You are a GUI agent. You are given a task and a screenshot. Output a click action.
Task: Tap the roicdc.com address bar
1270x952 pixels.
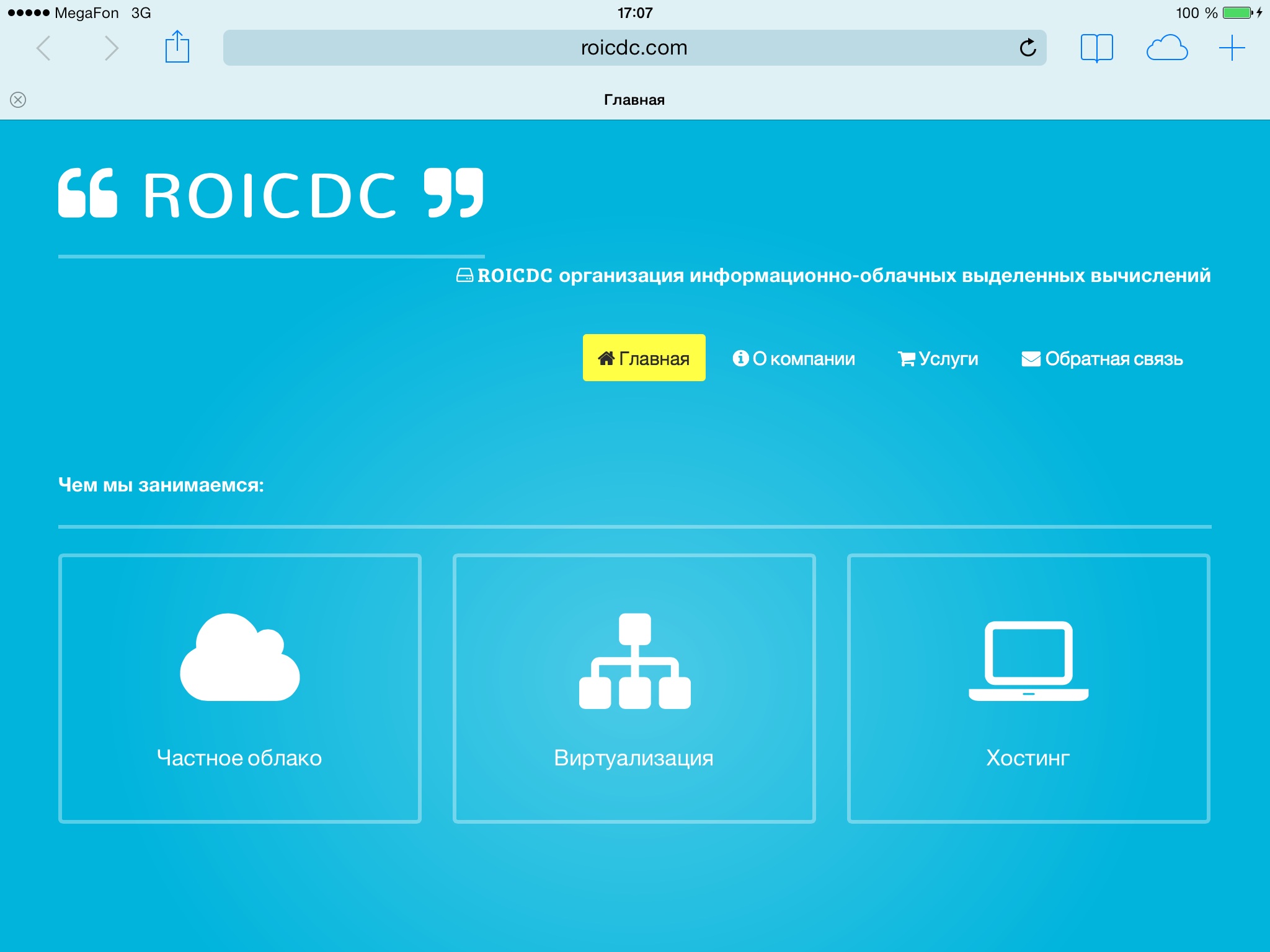point(634,48)
